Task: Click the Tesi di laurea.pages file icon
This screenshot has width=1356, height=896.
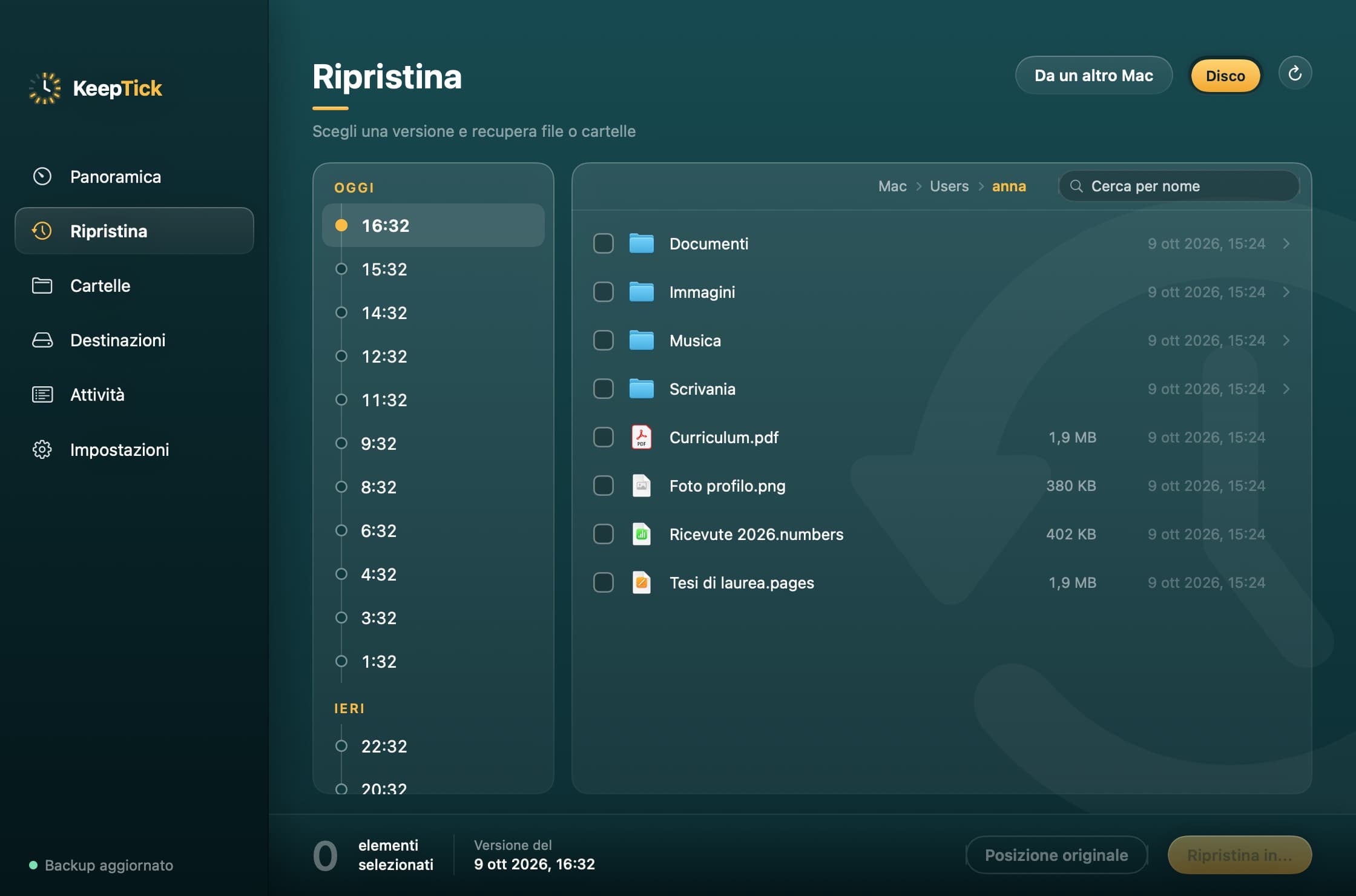Action: pyautogui.click(x=641, y=582)
